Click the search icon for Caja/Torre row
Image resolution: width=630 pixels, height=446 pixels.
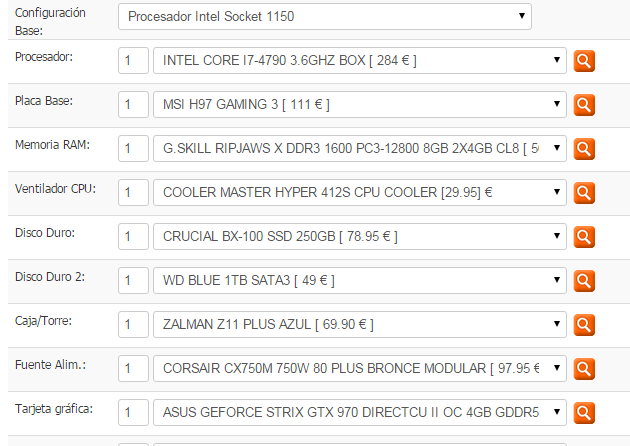(584, 325)
